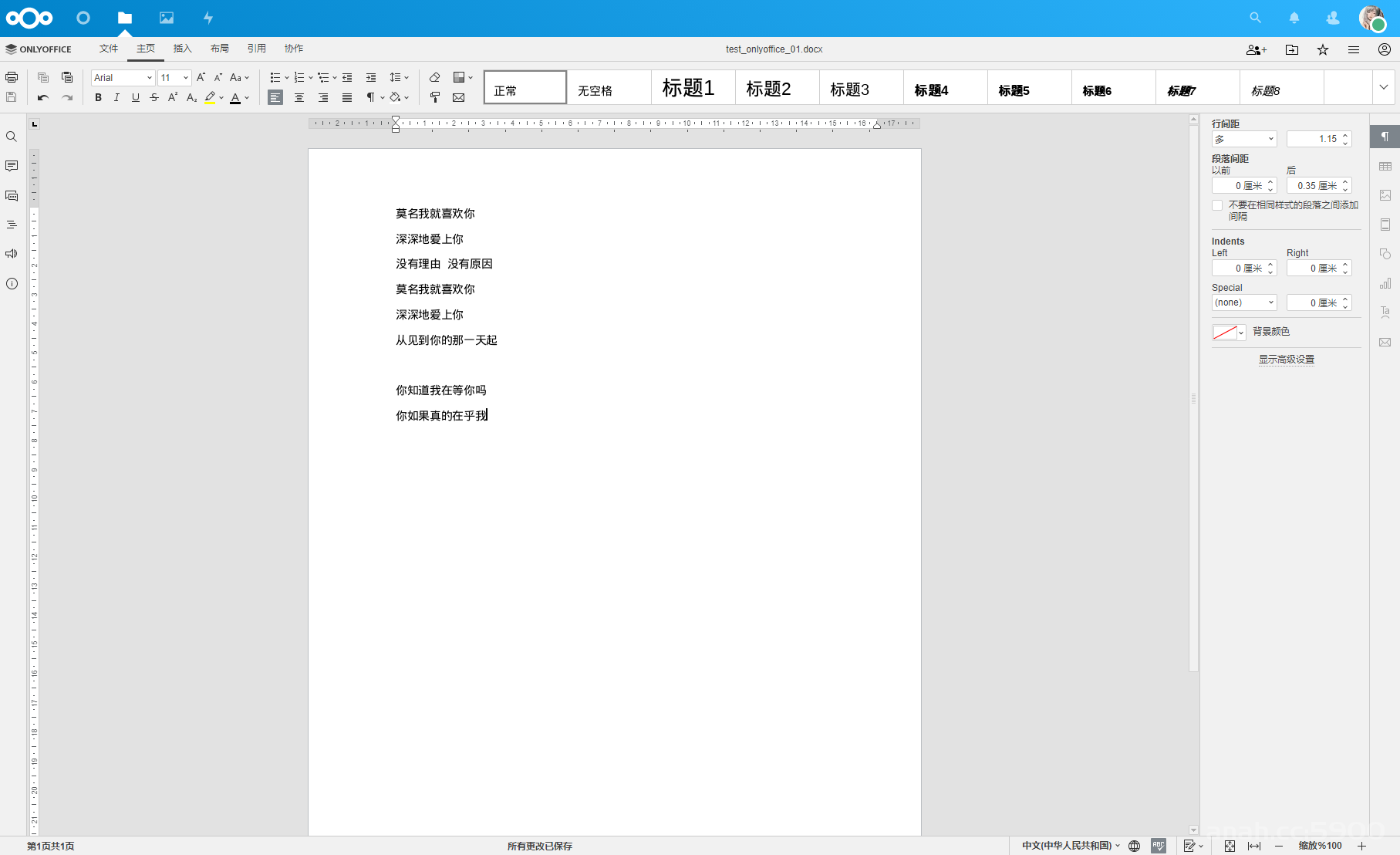Enable justified text alignment
Viewport: 1400px width, 855px height.
pos(347,97)
